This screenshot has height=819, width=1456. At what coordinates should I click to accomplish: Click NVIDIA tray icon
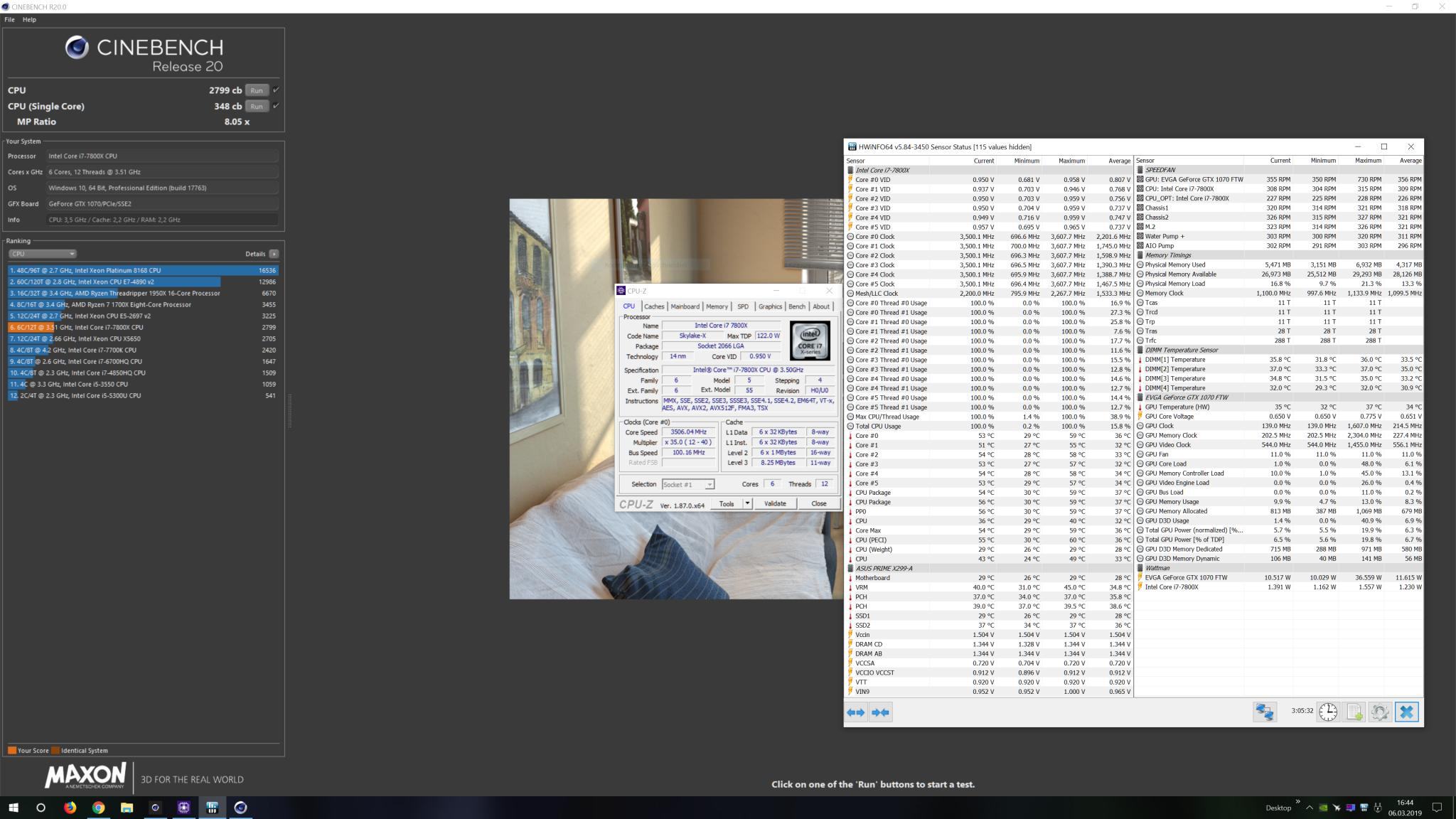pyautogui.click(x=1323, y=808)
